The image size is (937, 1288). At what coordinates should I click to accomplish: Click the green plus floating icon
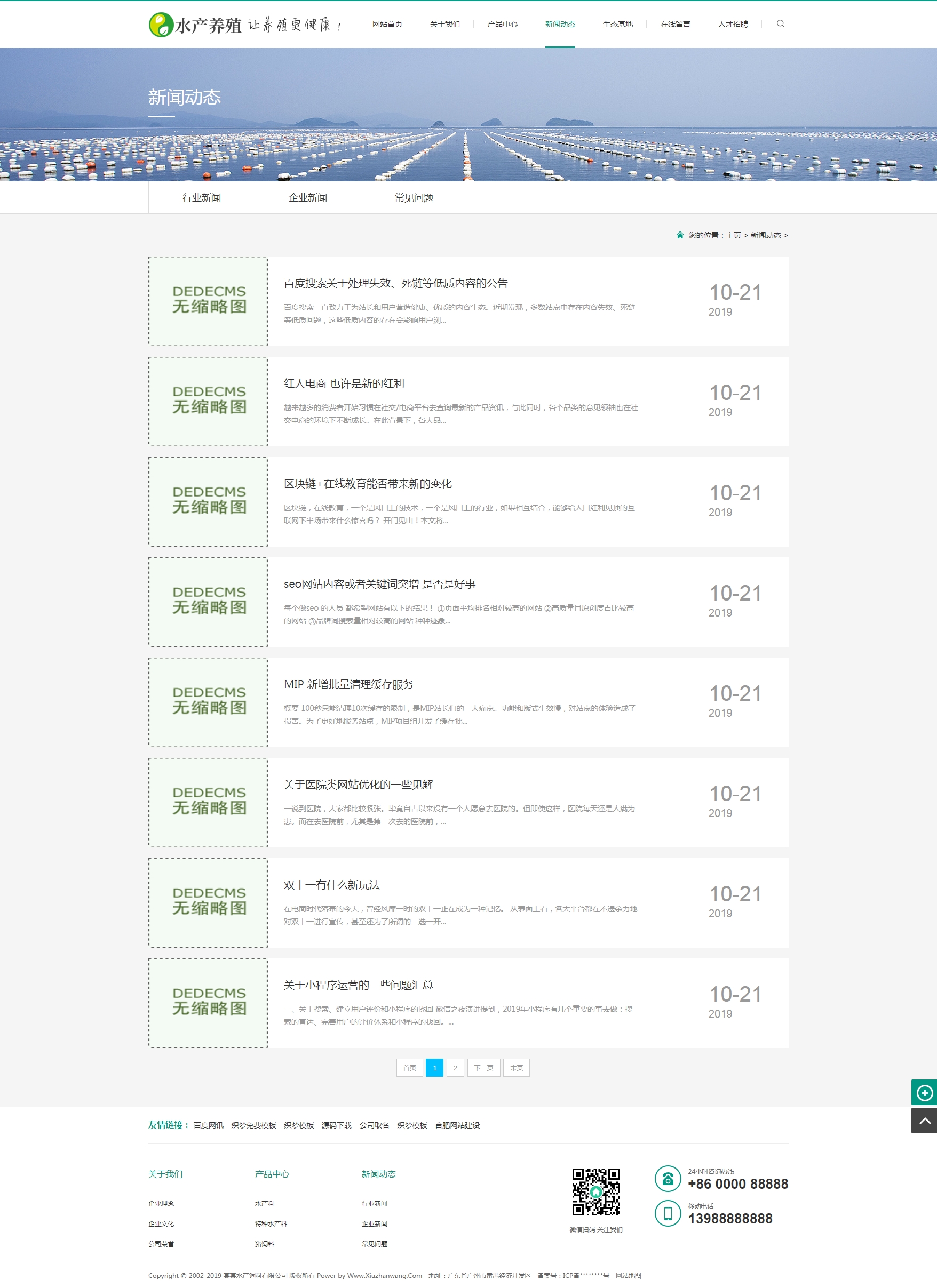pos(924,1092)
